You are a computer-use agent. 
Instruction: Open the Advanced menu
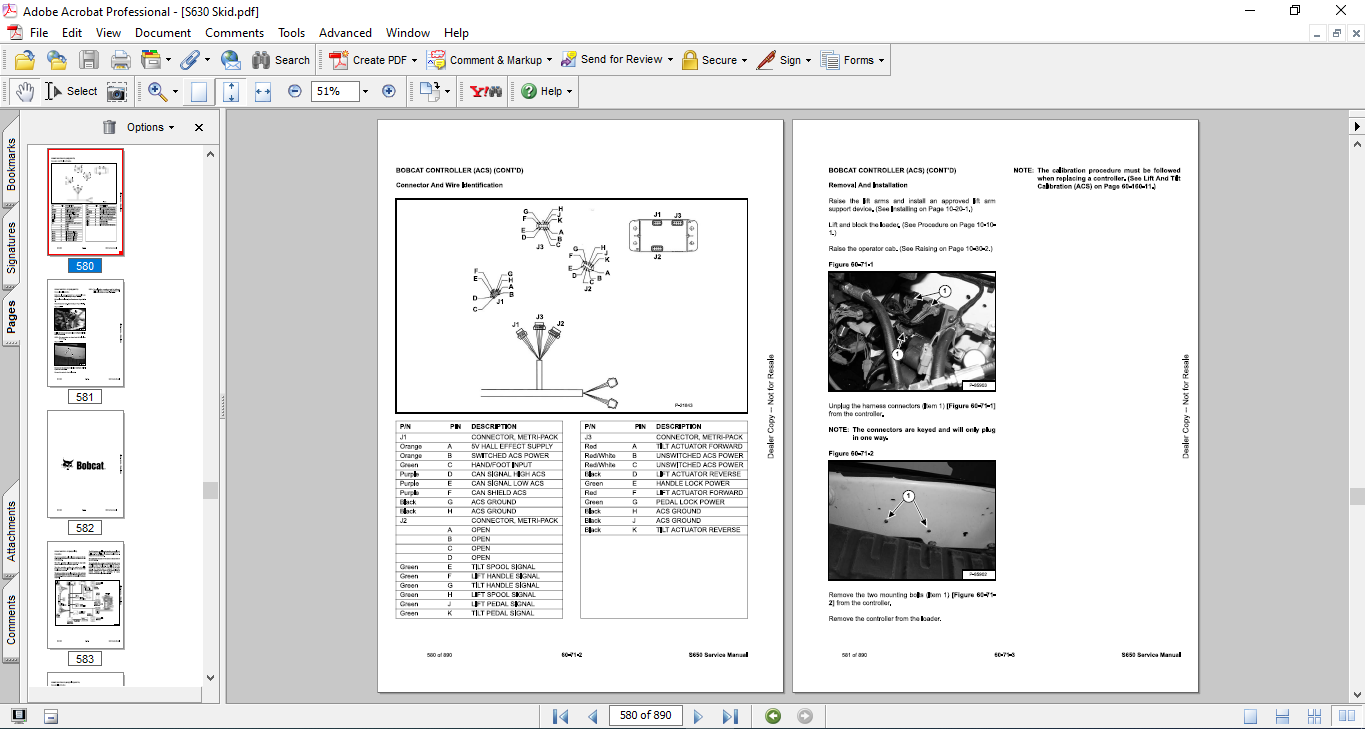click(346, 33)
